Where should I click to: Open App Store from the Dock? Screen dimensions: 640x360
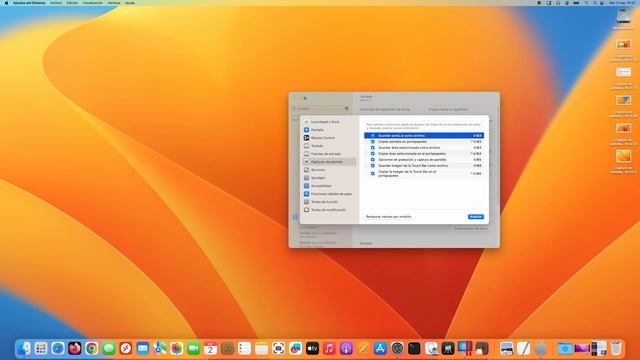click(x=380, y=348)
